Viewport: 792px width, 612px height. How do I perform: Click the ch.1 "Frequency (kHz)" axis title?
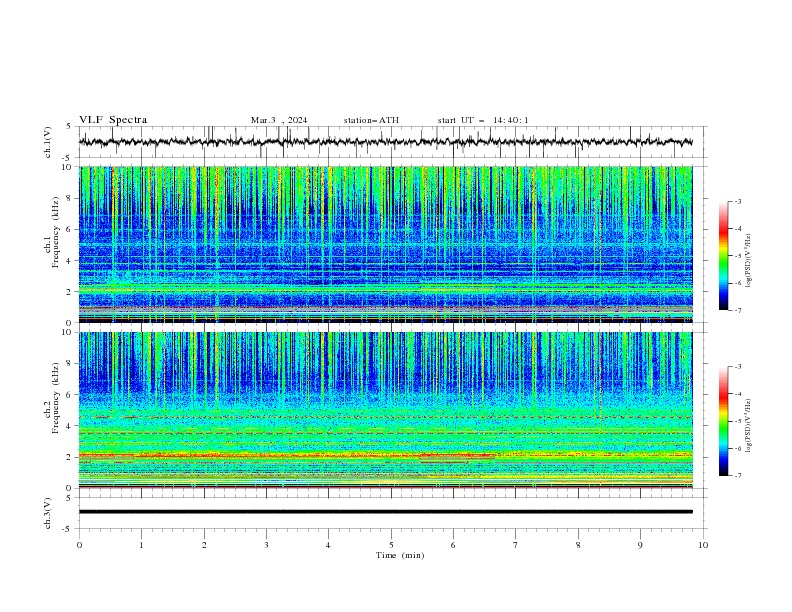56,233
